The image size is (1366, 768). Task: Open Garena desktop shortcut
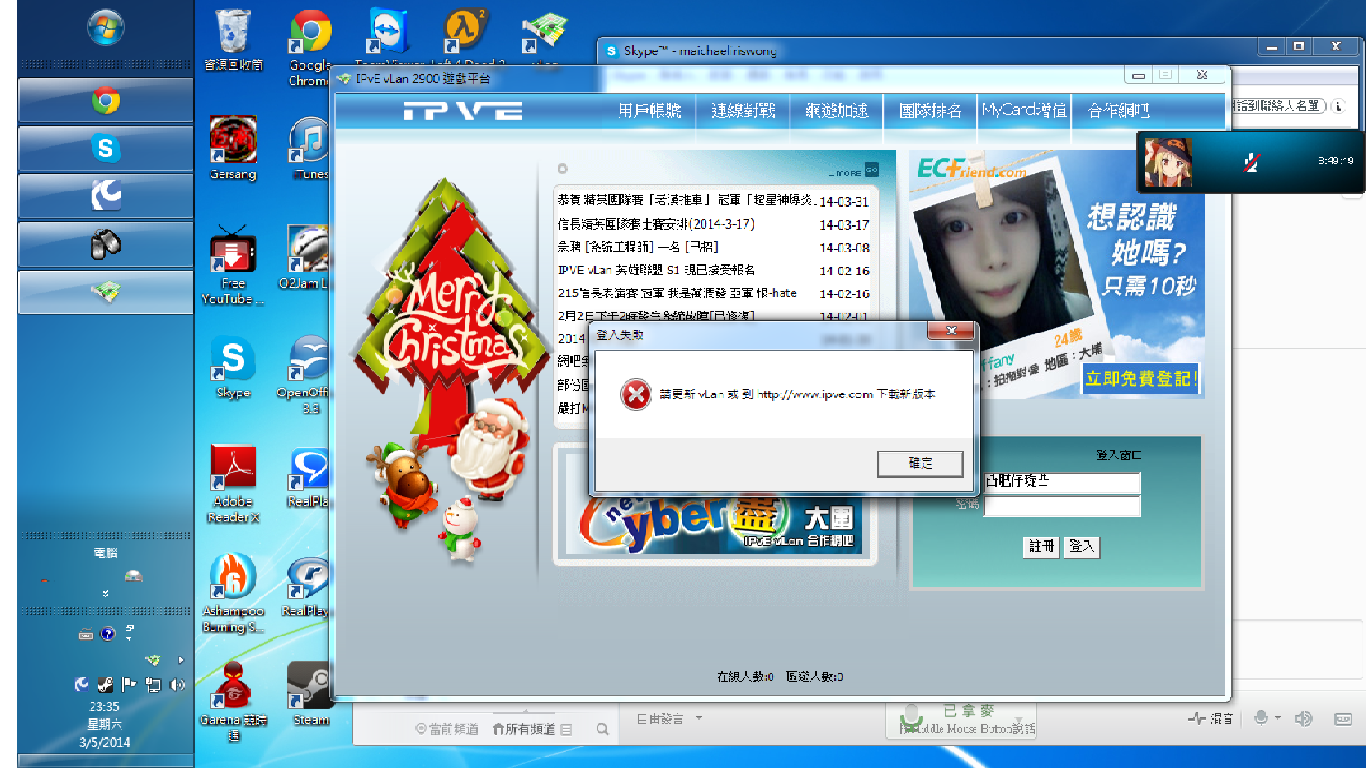(x=233, y=700)
